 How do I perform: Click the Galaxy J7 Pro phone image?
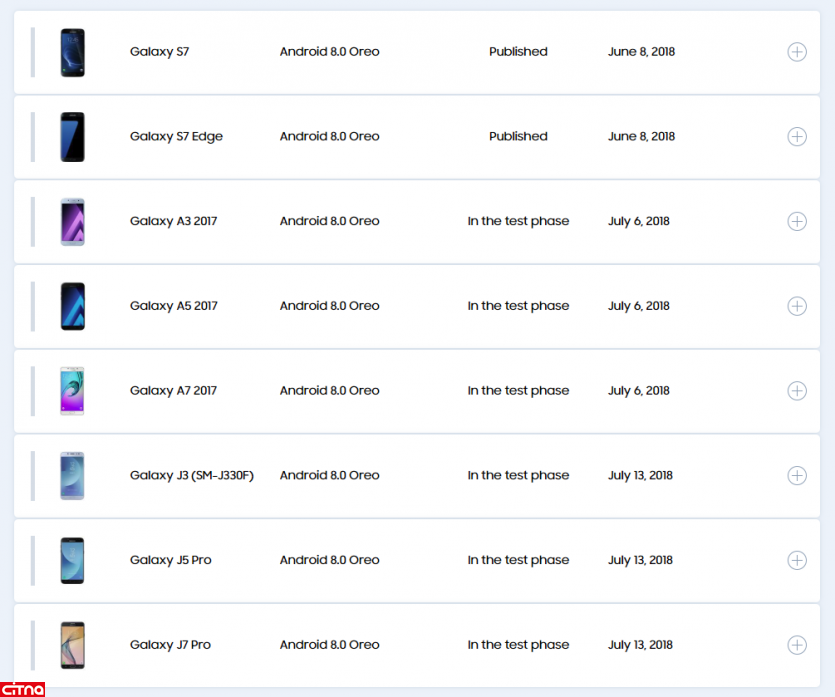[72, 645]
